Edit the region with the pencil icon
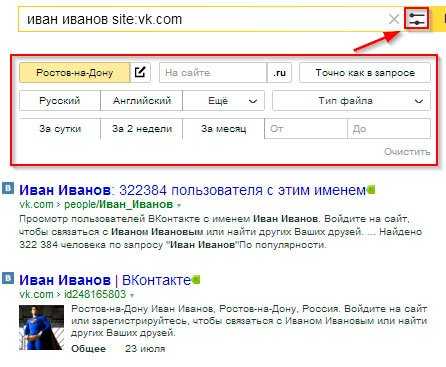This screenshot has height=367, width=446. coord(140,72)
